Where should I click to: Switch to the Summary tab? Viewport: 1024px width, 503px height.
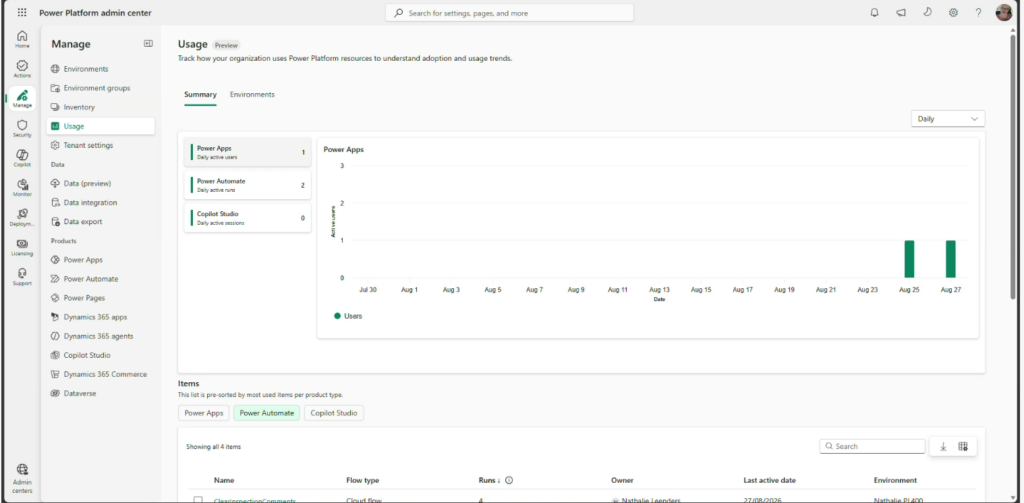coord(200,95)
